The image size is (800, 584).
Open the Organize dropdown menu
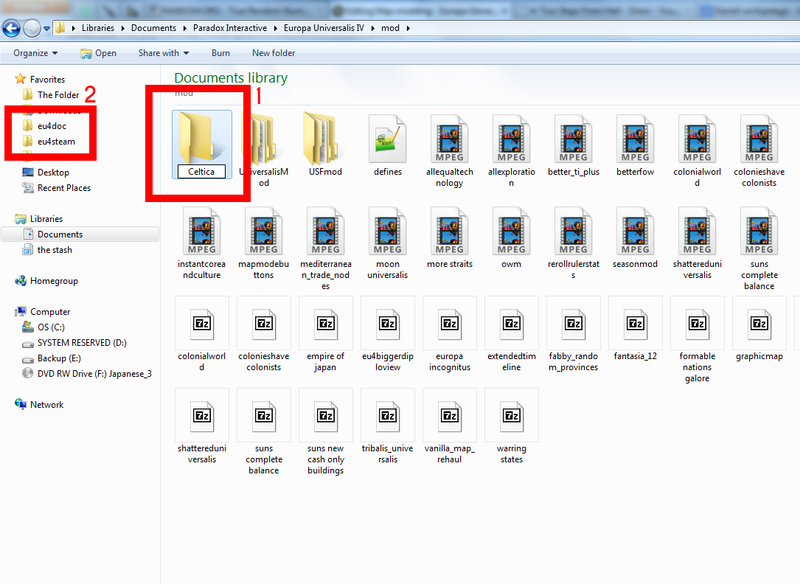32,53
